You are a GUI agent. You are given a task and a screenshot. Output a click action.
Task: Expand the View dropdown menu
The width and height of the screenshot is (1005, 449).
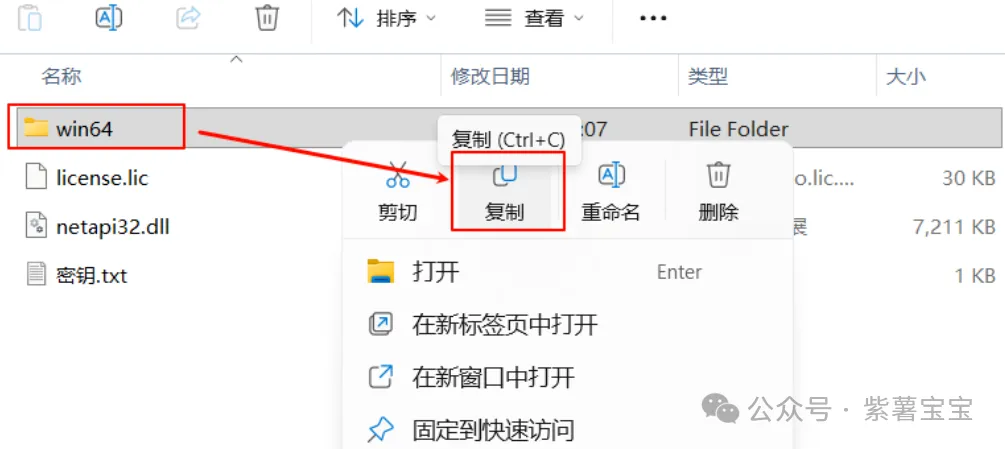535,19
